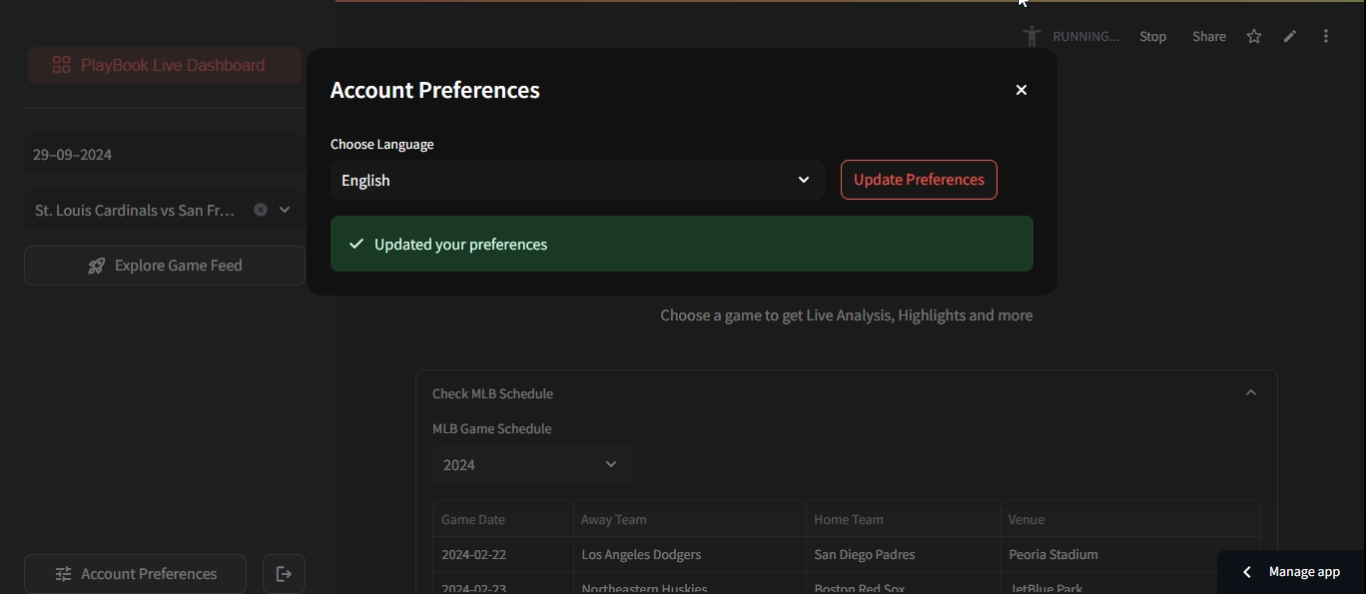
Task: Click the Share option
Action: click(1209, 36)
